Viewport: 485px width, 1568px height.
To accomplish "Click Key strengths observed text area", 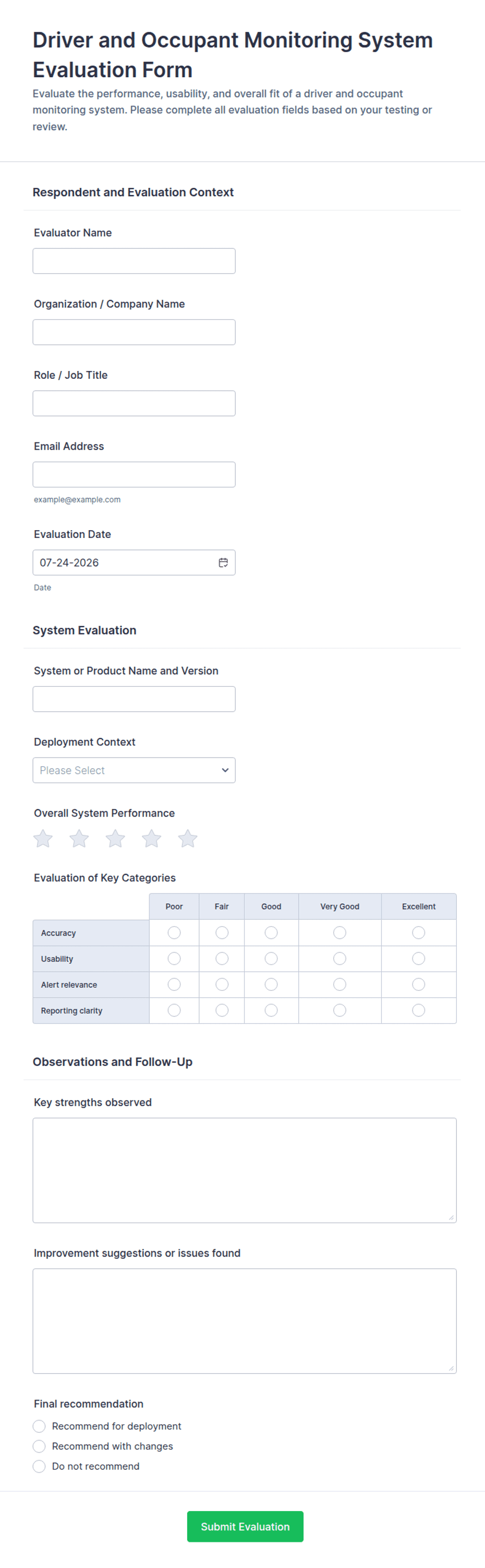I will click(245, 1170).
